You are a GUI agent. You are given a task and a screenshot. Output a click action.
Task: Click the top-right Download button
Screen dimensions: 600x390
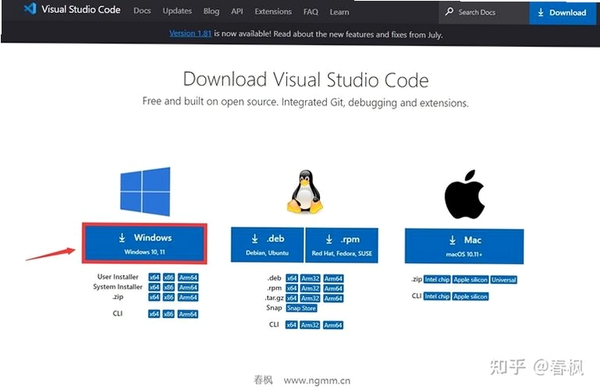pos(562,13)
